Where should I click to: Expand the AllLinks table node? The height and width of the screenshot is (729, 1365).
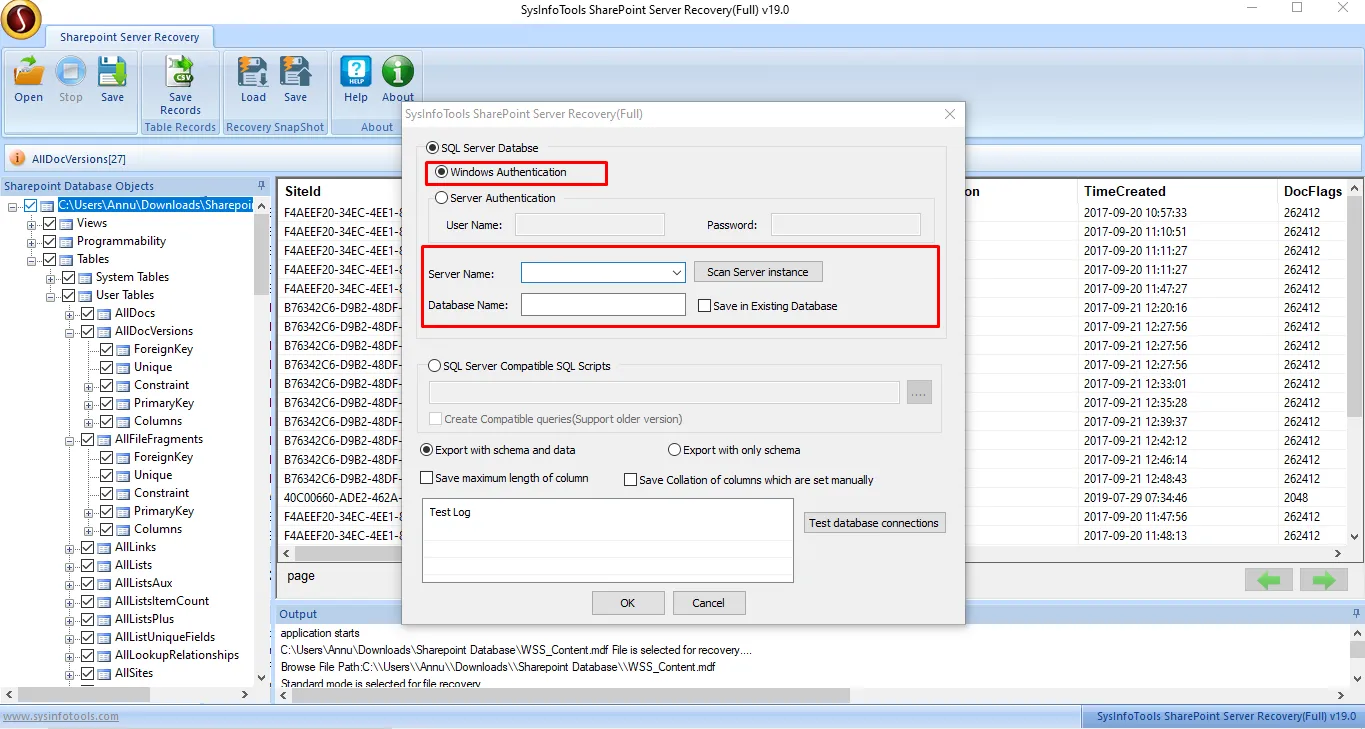[x=70, y=547]
